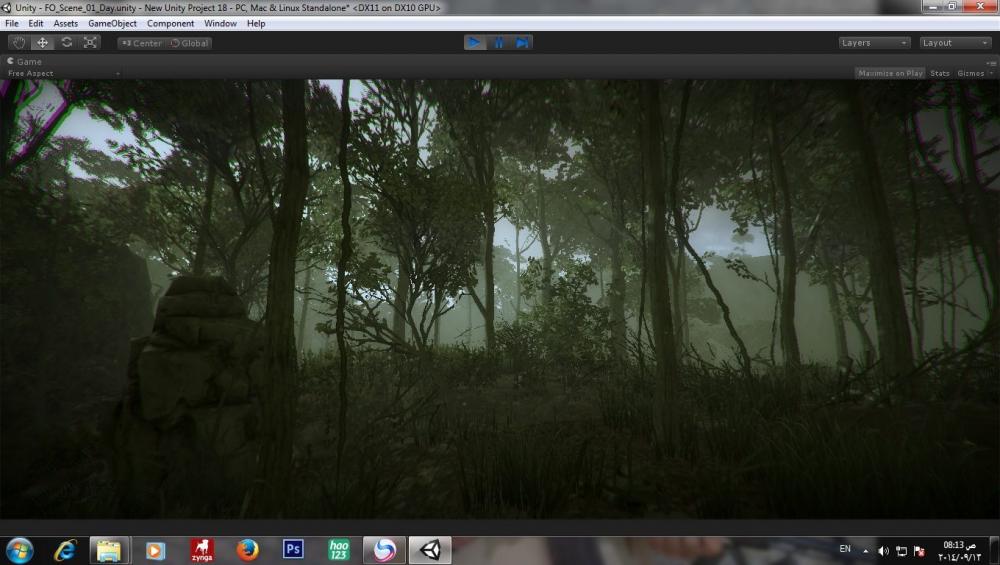
Task: Select the Hand tool in toolbar
Action: [x=19, y=43]
